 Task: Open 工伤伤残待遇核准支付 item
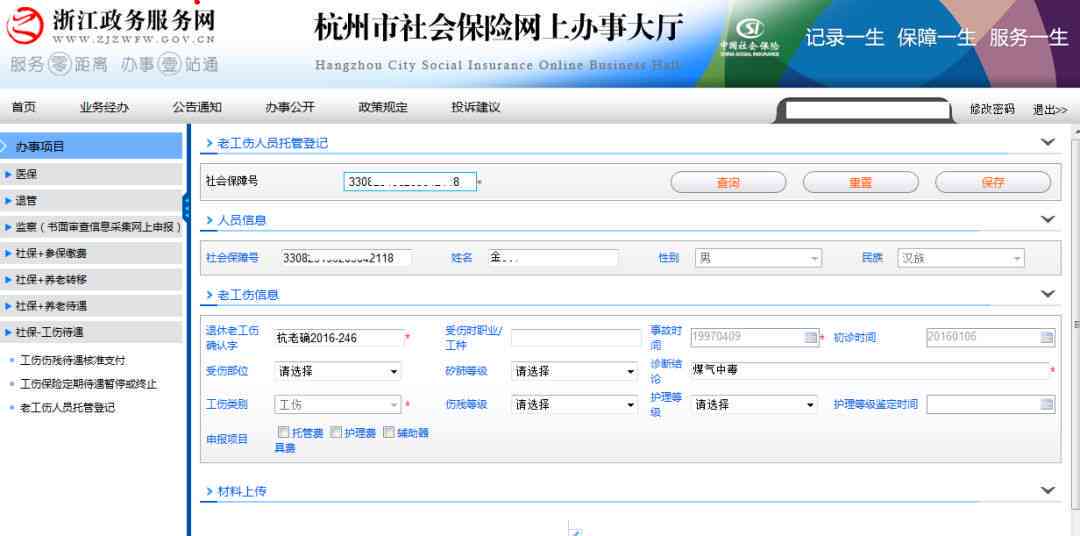point(73,360)
